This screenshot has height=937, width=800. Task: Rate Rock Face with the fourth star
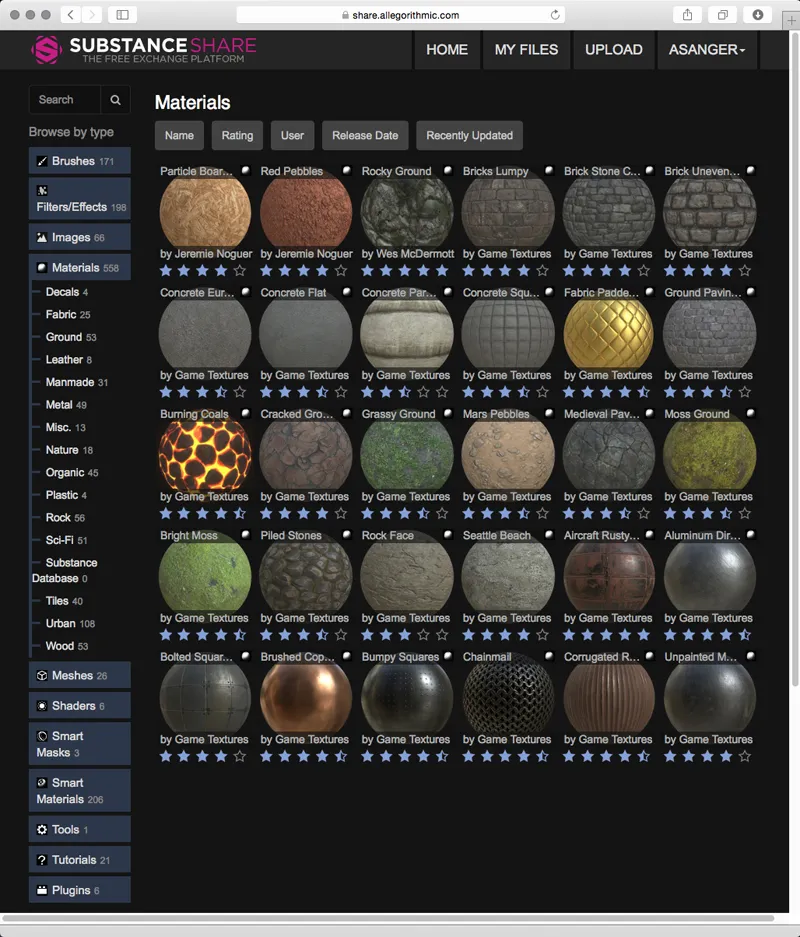coord(423,635)
